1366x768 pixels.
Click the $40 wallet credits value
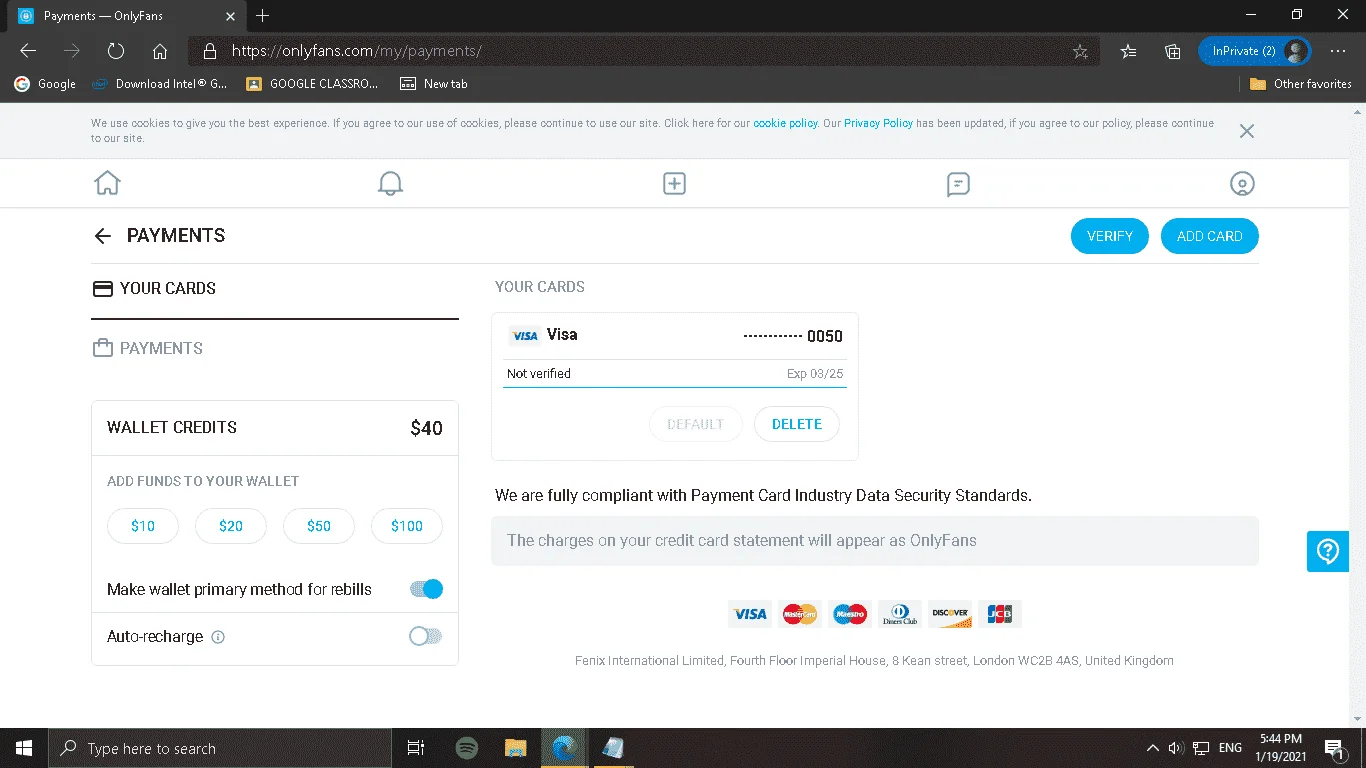coord(426,428)
